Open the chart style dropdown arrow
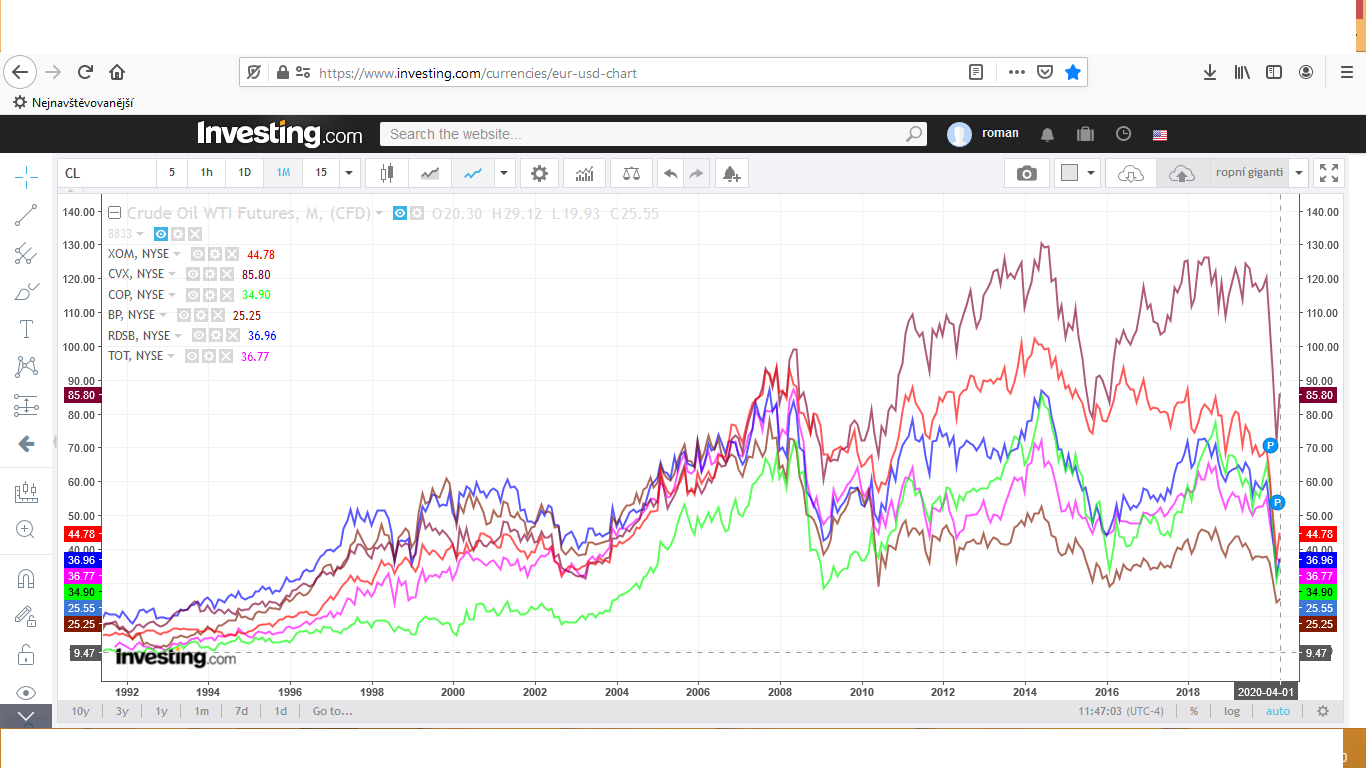This screenshot has height=768, width=1366. [504, 173]
